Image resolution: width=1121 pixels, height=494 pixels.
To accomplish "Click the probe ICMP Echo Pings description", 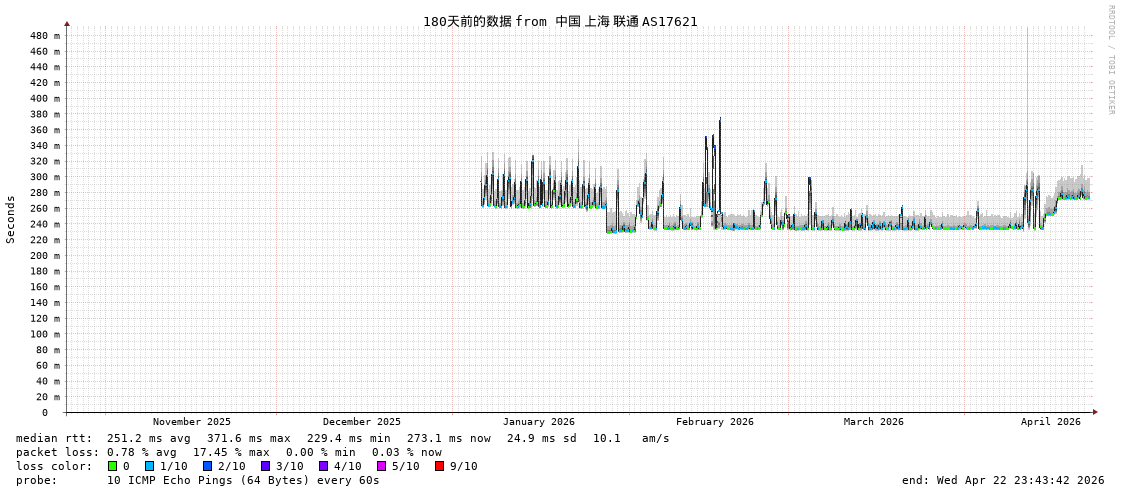I will pyautogui.click(x=243, y=480).
